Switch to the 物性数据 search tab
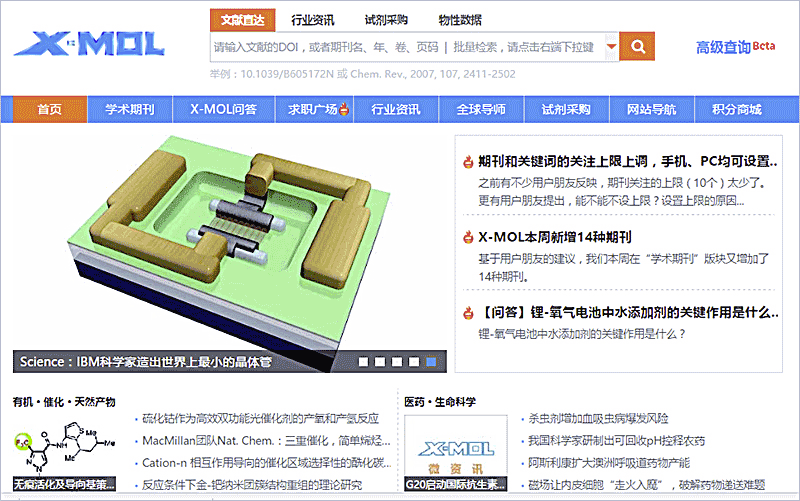The width and height of the screenshot is (800, 501). 459,20
